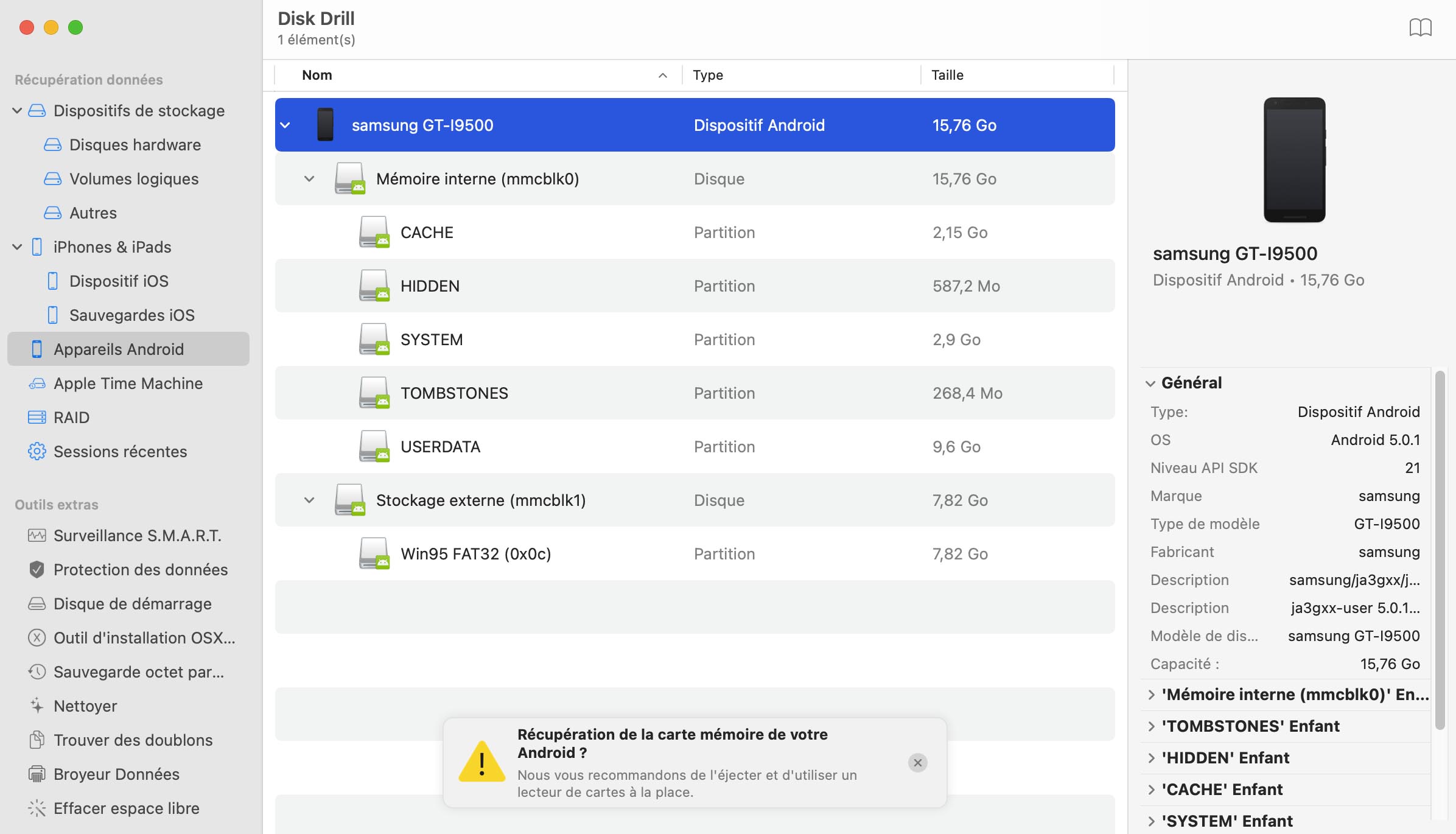Collapse the Stockage externe (mmcblk1) disk
This screenshot has width=1456, height=834.
click(309, 500)
